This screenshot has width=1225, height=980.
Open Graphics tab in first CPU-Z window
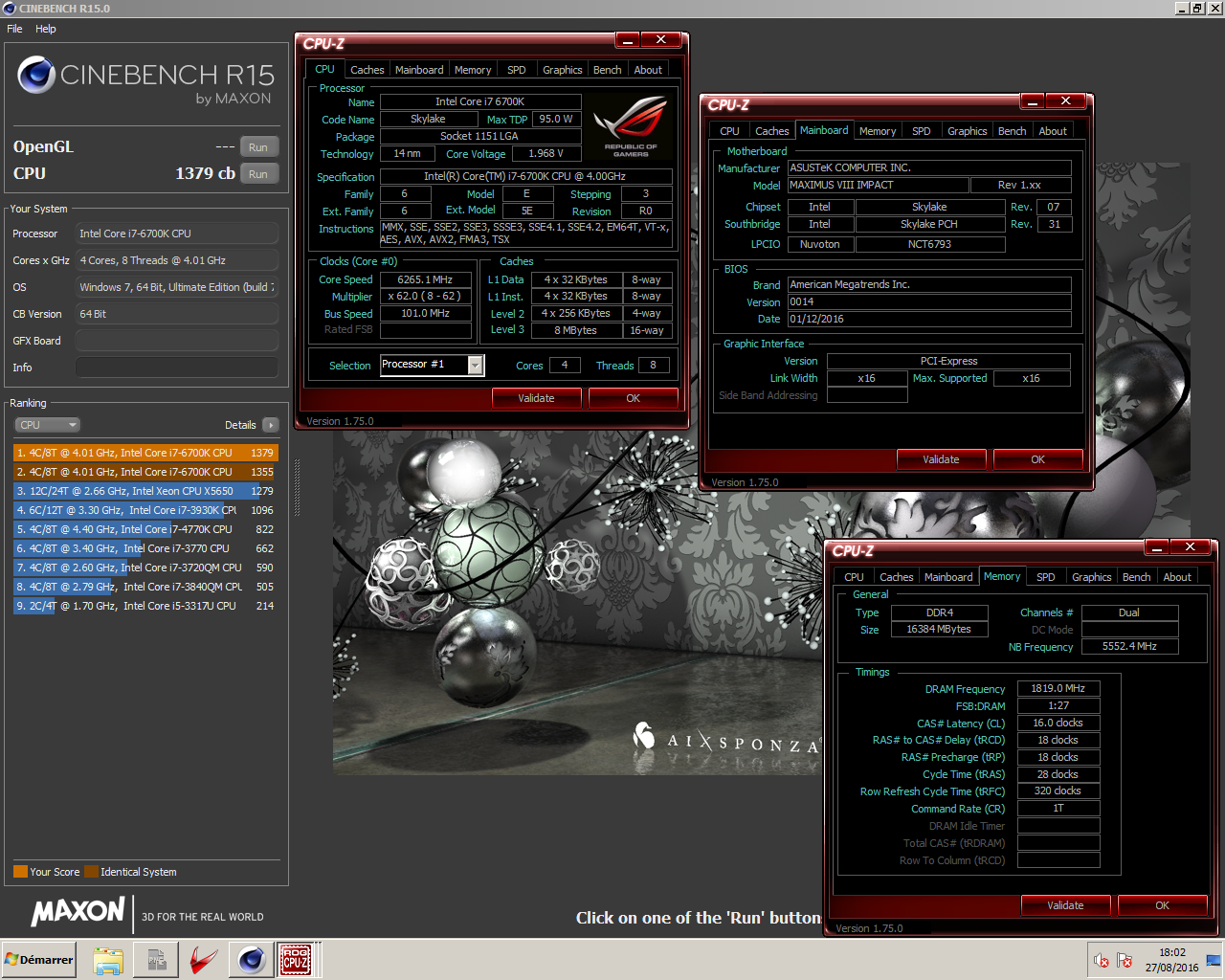(x=562, y=70)
